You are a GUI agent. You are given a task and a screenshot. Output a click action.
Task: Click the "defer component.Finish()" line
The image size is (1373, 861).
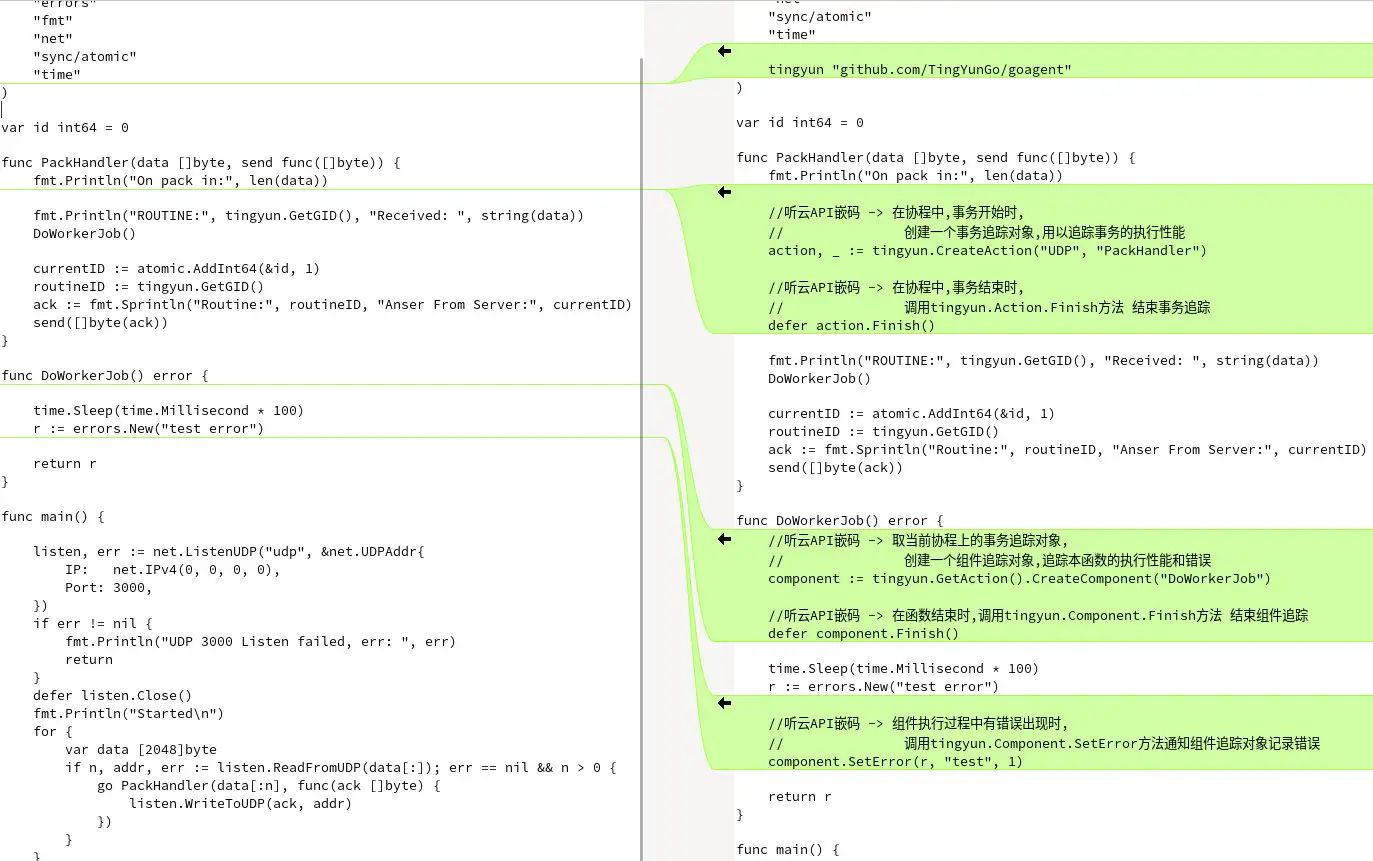[862, 634]
